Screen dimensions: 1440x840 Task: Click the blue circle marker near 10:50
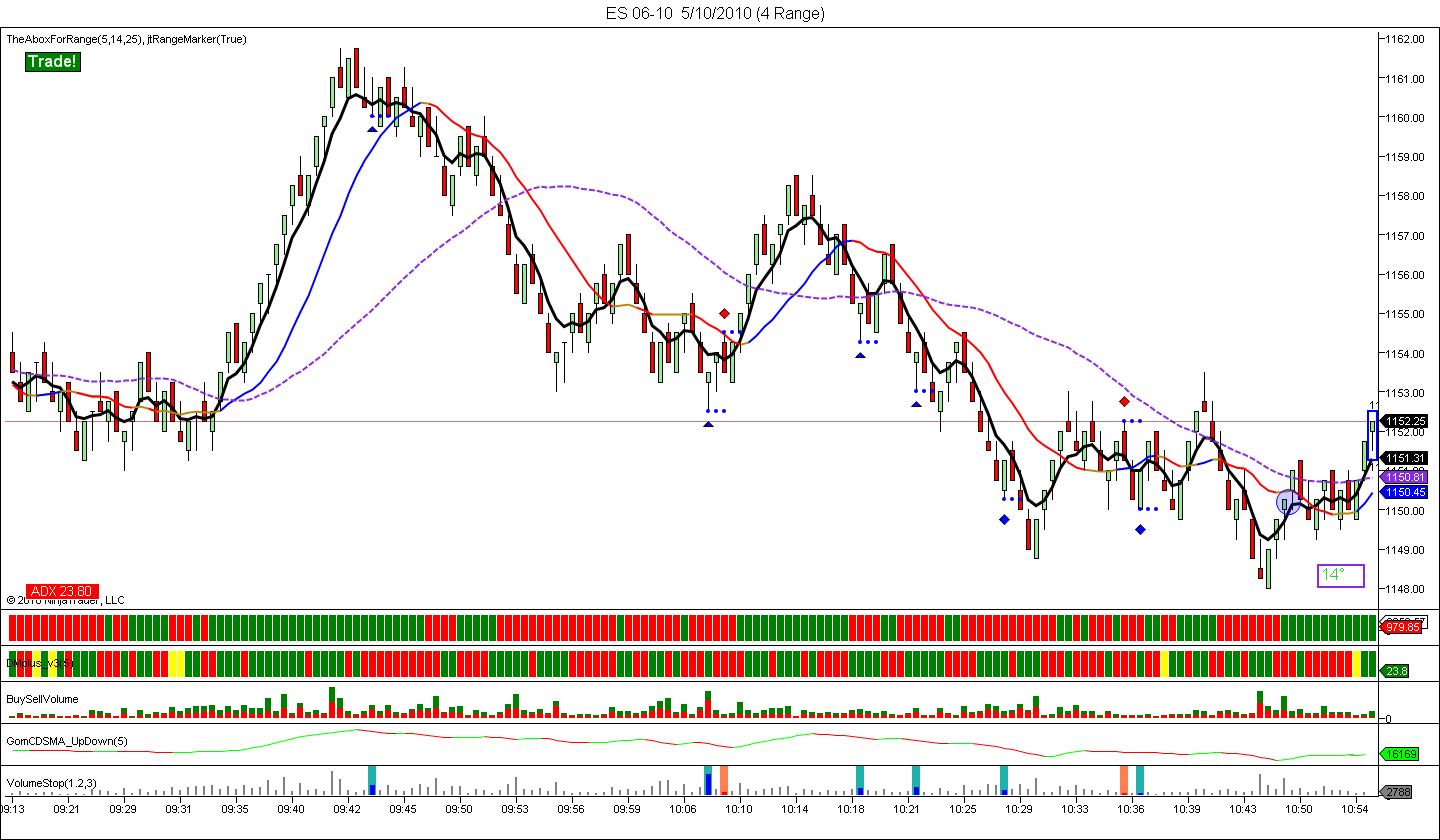click(x=1288, y=502)
